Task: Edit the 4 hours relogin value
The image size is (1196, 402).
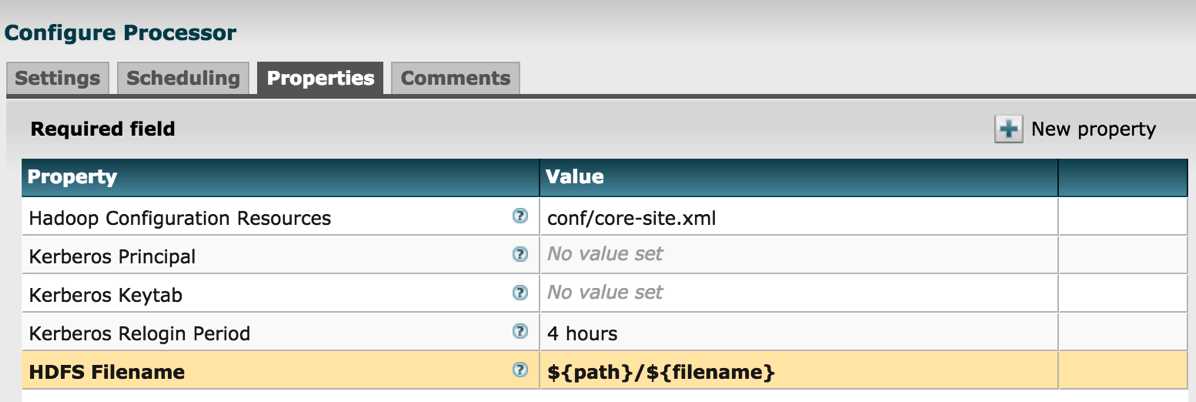Action: (x=799, y=333)
